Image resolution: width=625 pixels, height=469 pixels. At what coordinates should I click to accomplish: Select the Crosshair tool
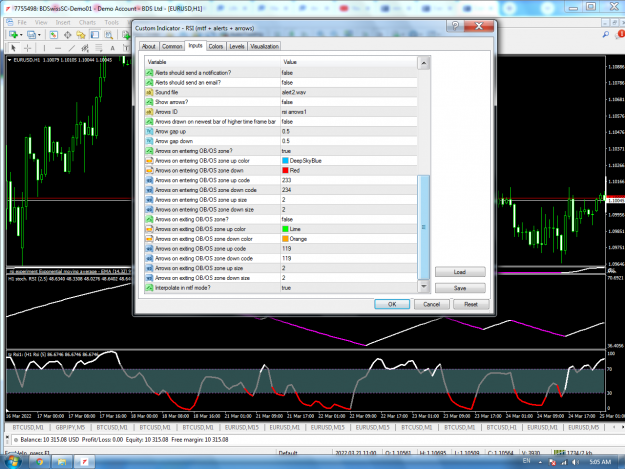28,48
